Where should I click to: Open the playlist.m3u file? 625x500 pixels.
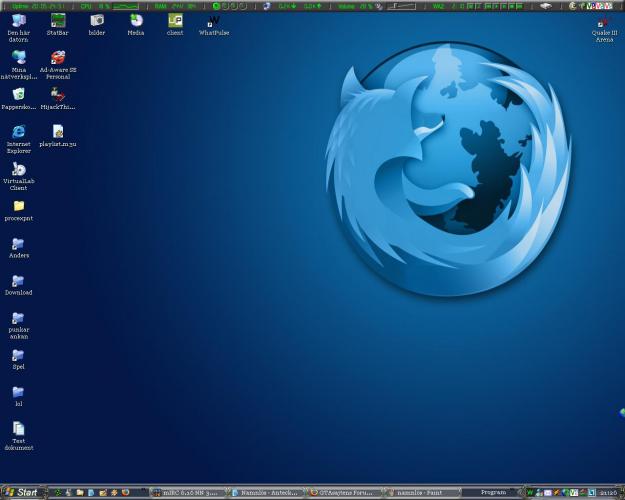tap(58, 132)
